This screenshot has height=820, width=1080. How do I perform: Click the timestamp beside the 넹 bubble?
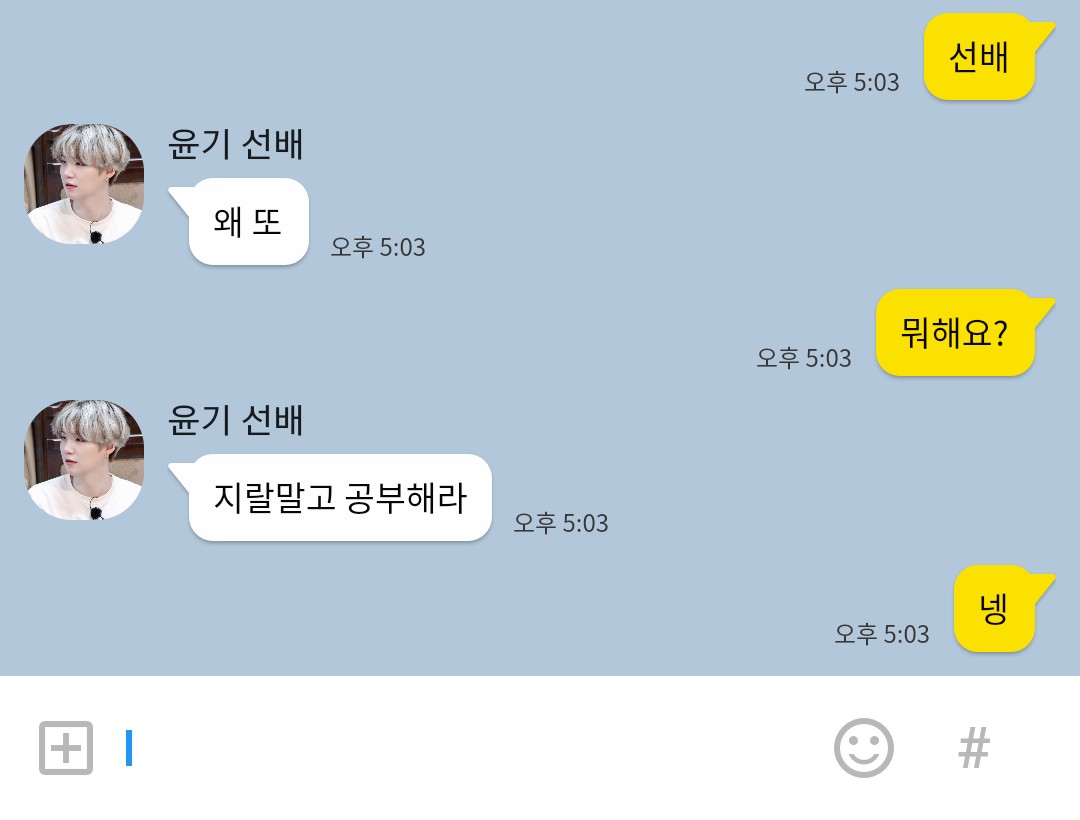(x=882, y=634)
